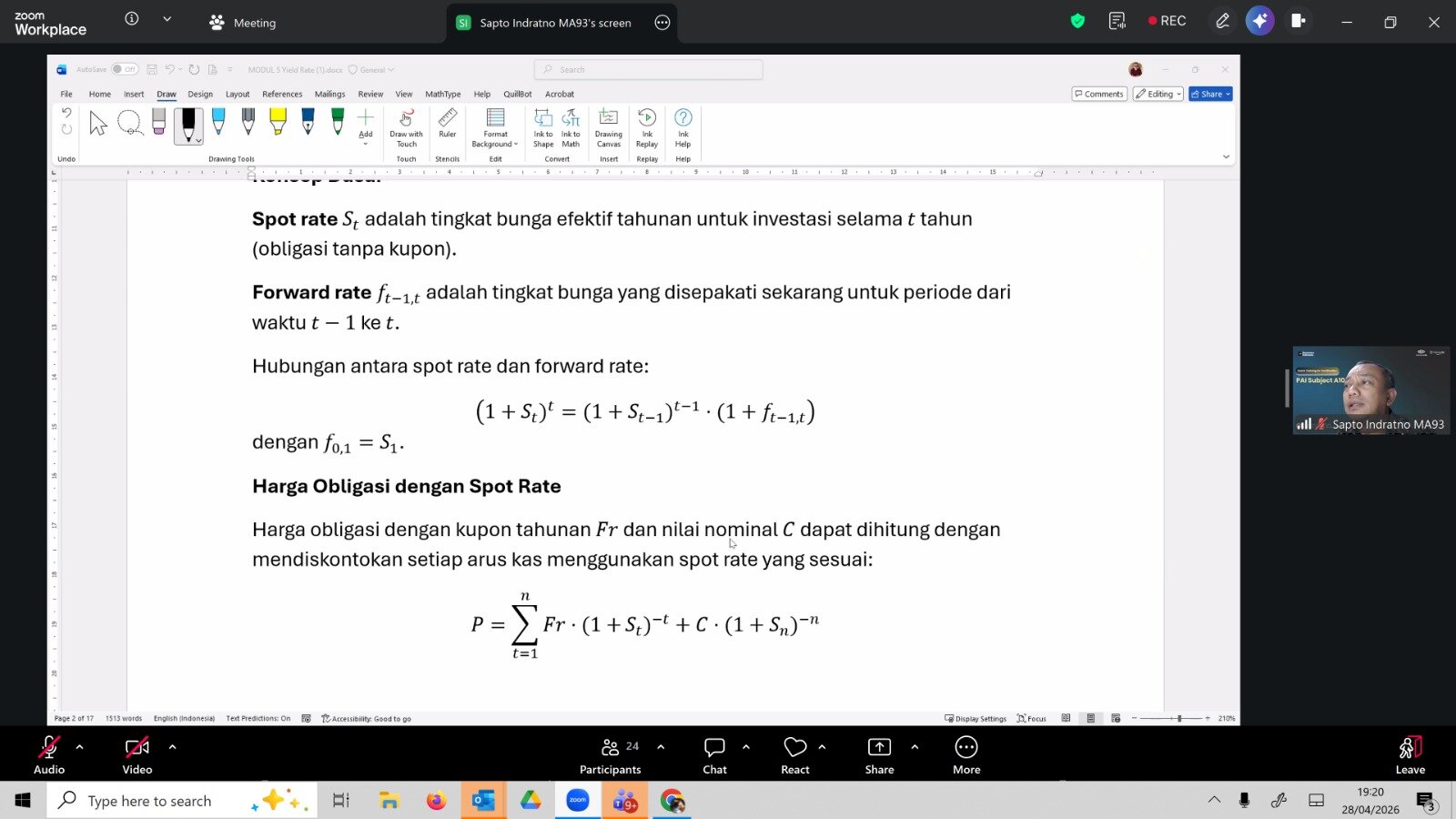The width and height of the screenshot is (1456, 819).
Task: Start Zoom Video camera
Action: coord(137,755)
